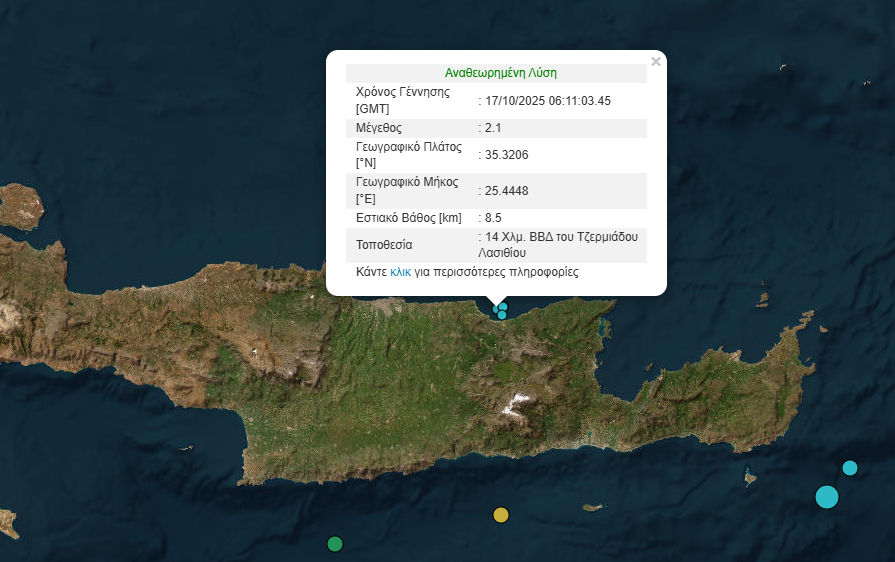Click the magnitude value 2.1
895x562 pixels.
495,128
